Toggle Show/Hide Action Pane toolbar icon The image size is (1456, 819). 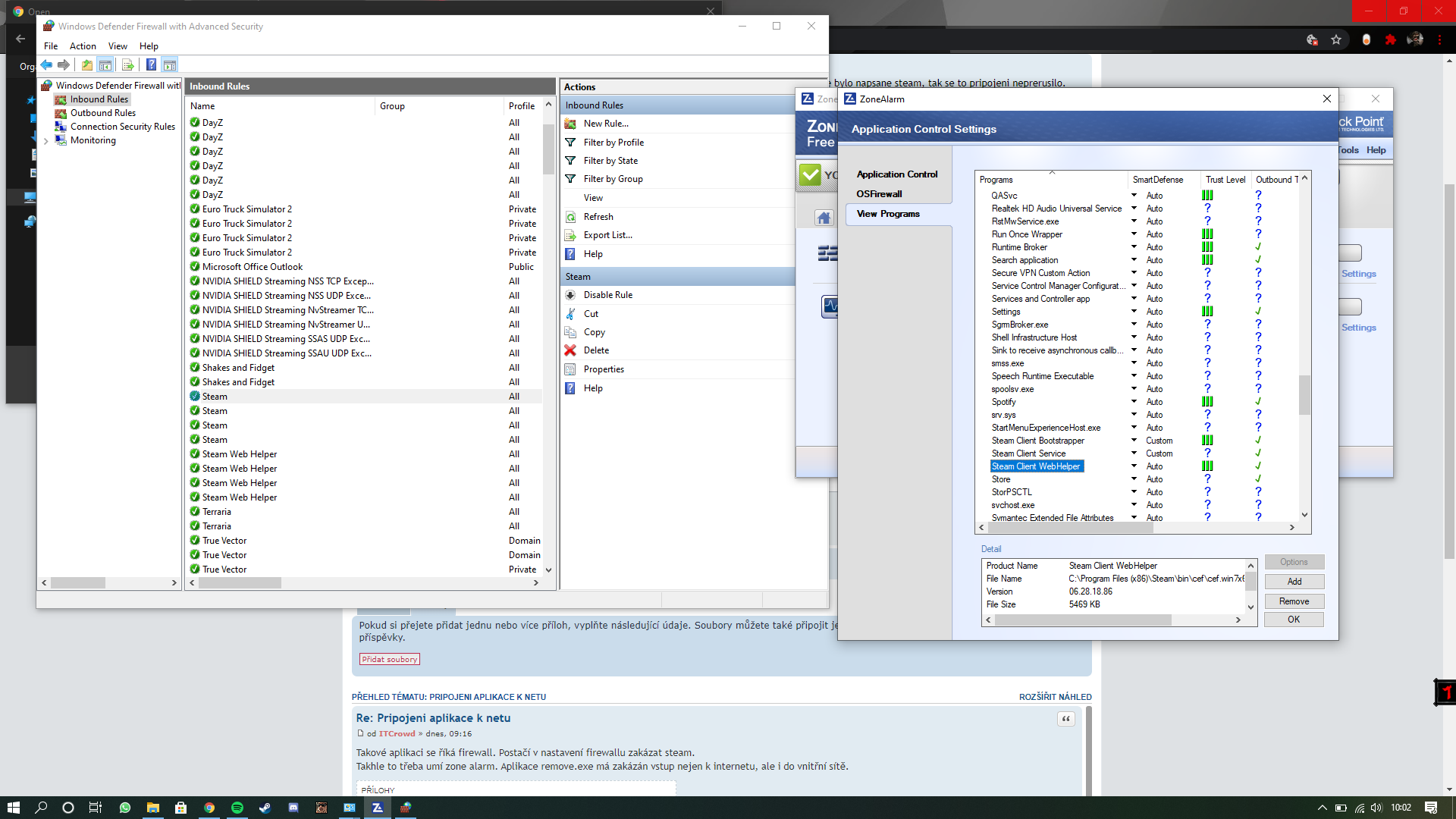170,65
